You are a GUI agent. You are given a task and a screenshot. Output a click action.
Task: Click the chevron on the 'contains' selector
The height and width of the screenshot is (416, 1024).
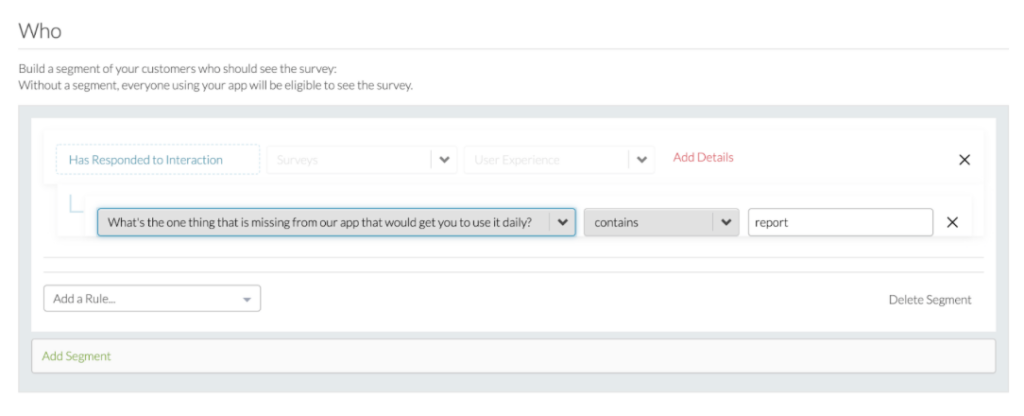pyautogui.click(x=726, y=222)
